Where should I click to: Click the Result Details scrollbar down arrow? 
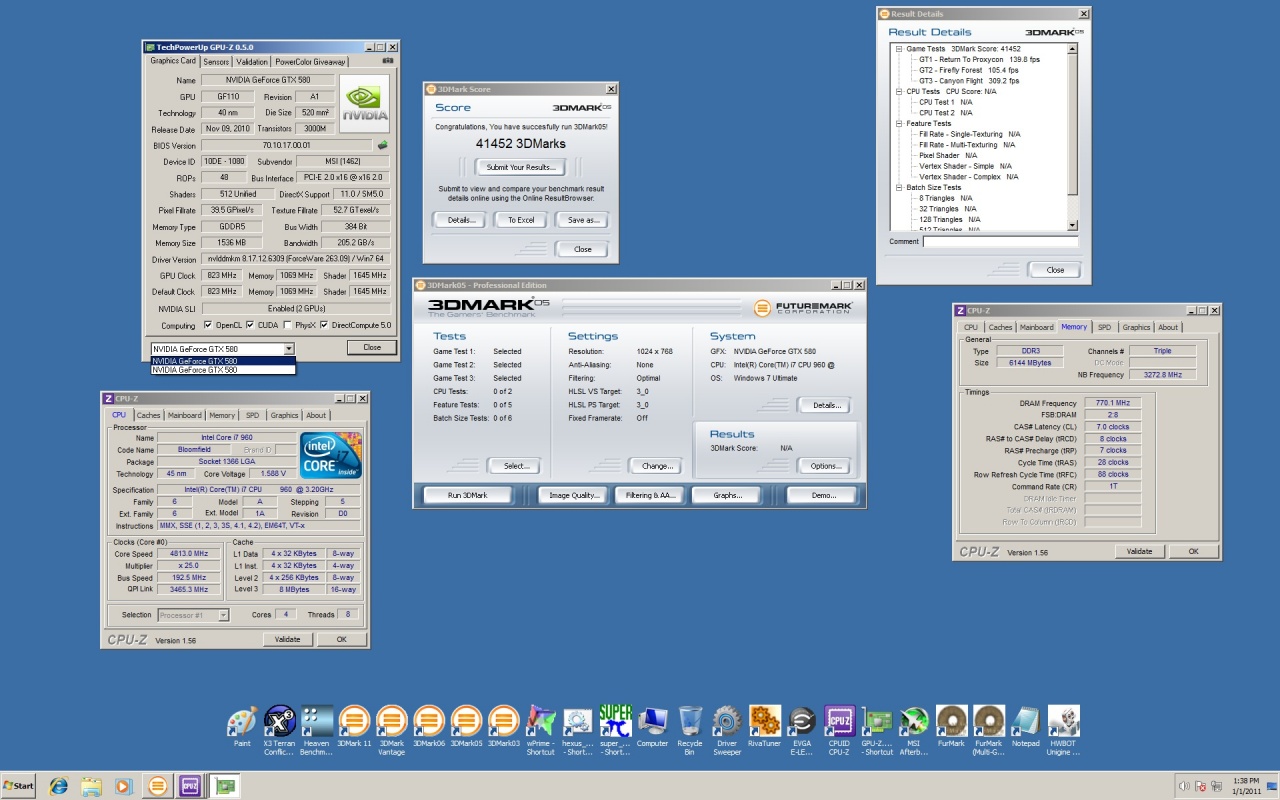tap(1073, 226)
